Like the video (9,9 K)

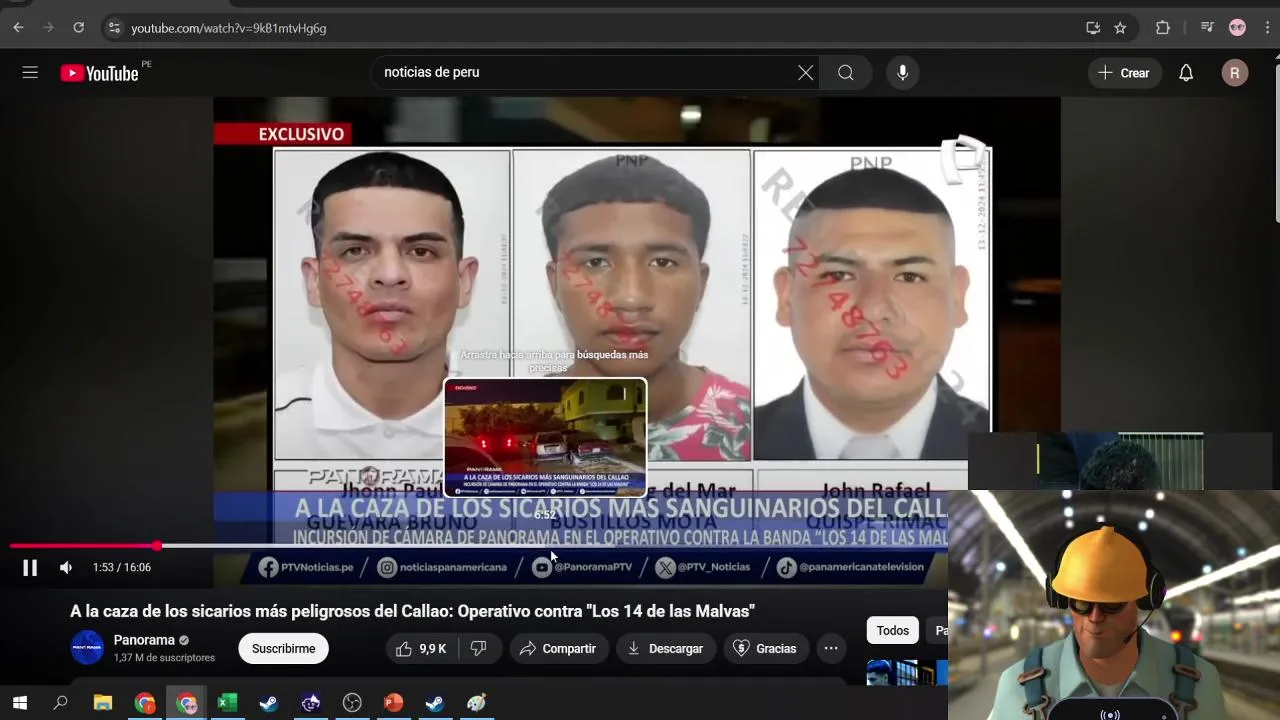(x=422, y=649)
